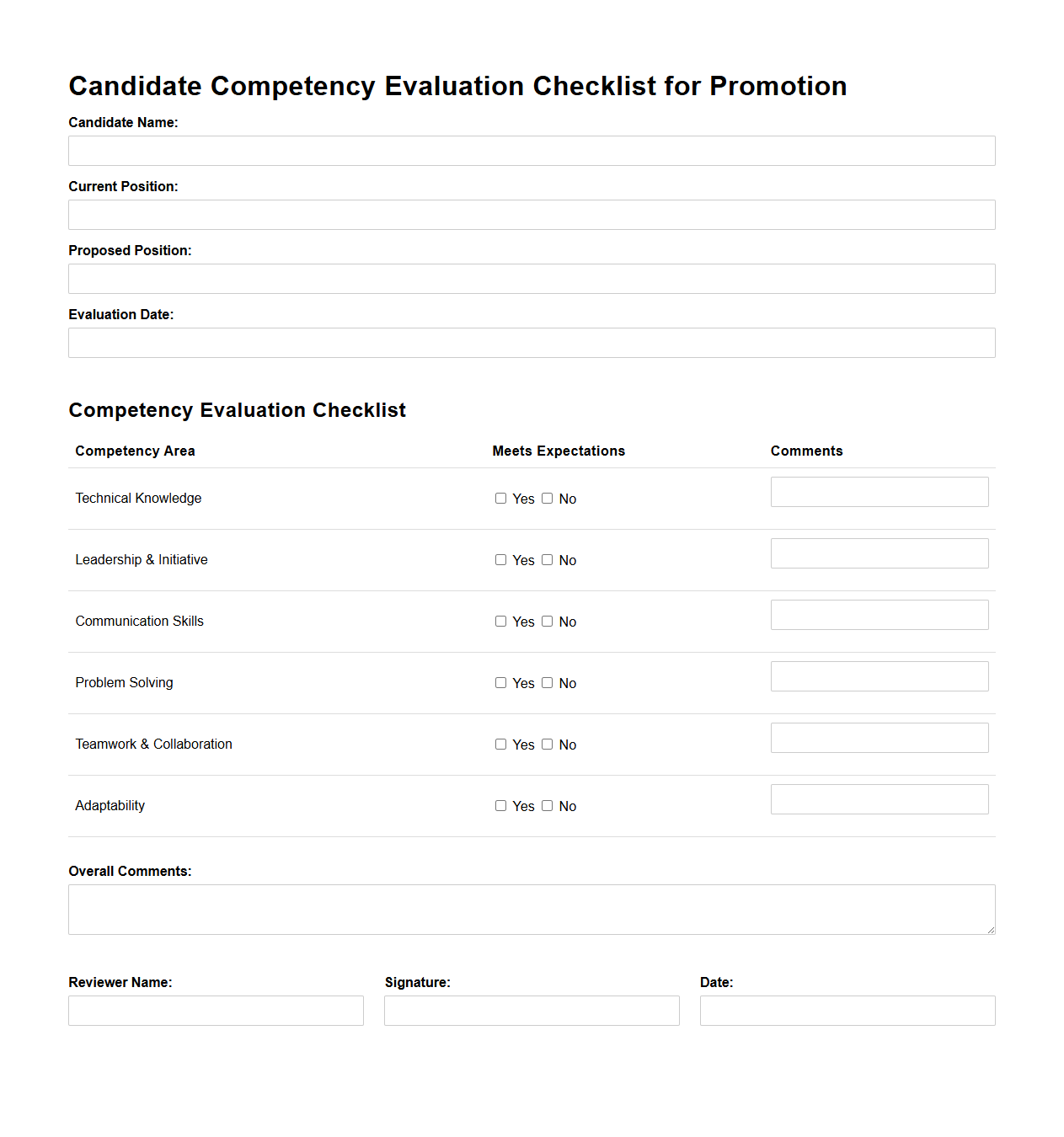Image resolution: width=1064 pixels, height=1137 pixels.
Task: Check Yes for Communication Skills
Action: pyautogui.click(x=500, y=622)
